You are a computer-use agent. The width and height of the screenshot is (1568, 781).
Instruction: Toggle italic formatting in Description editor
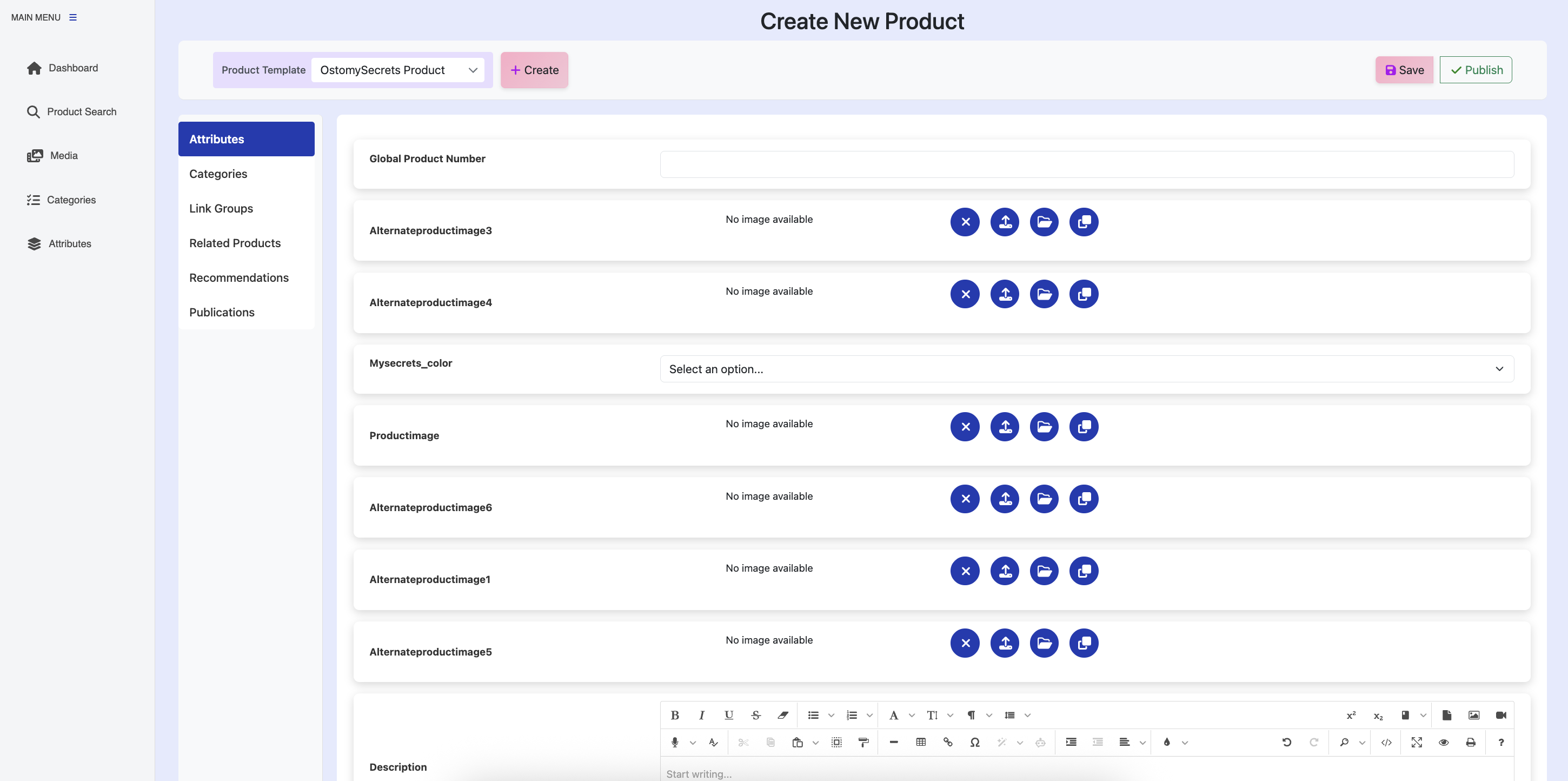pyautogui.click(x=701, y=715)
